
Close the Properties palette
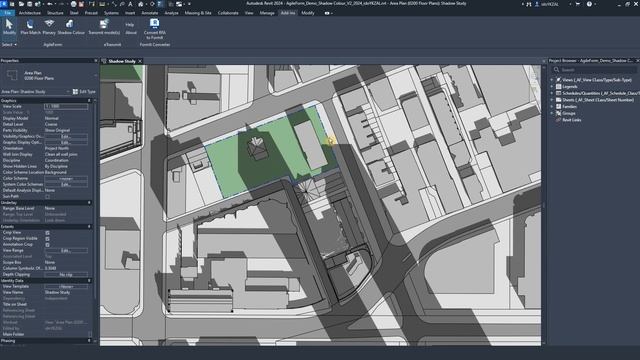point(96,60)
